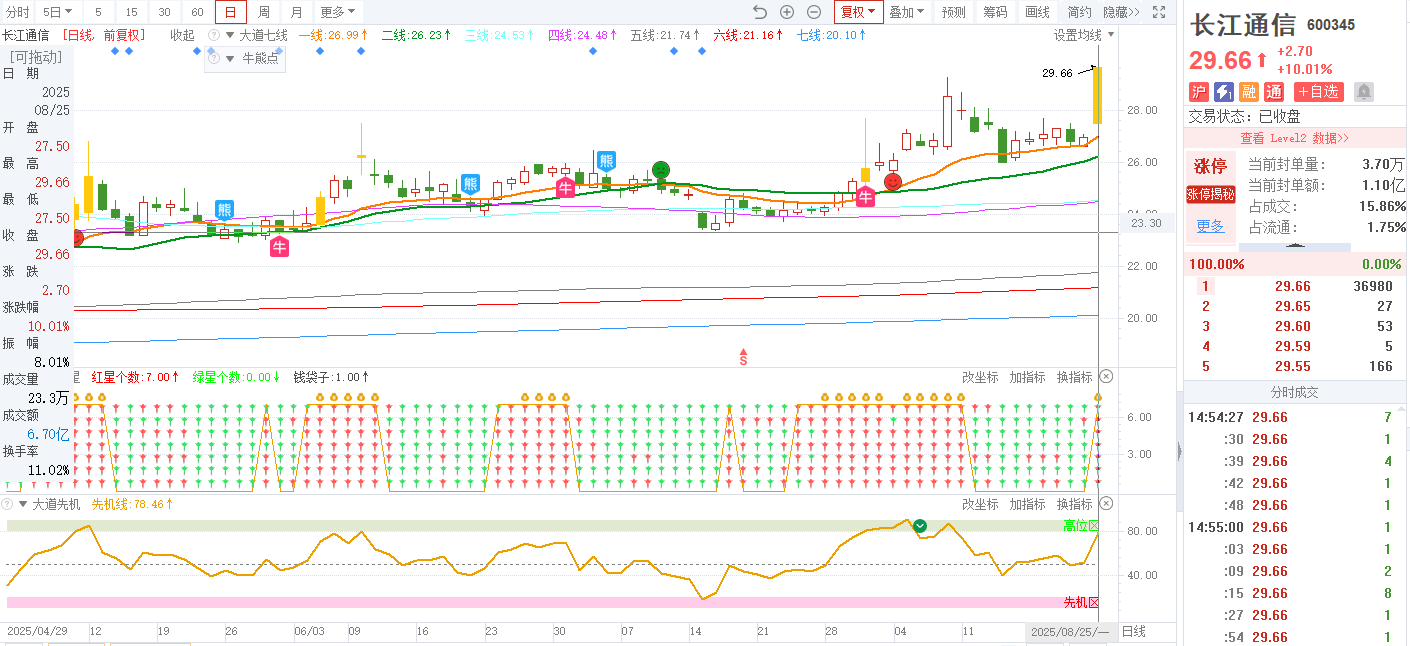Collapse the side data with 收起
The image size is (1410, 646).
182,35
